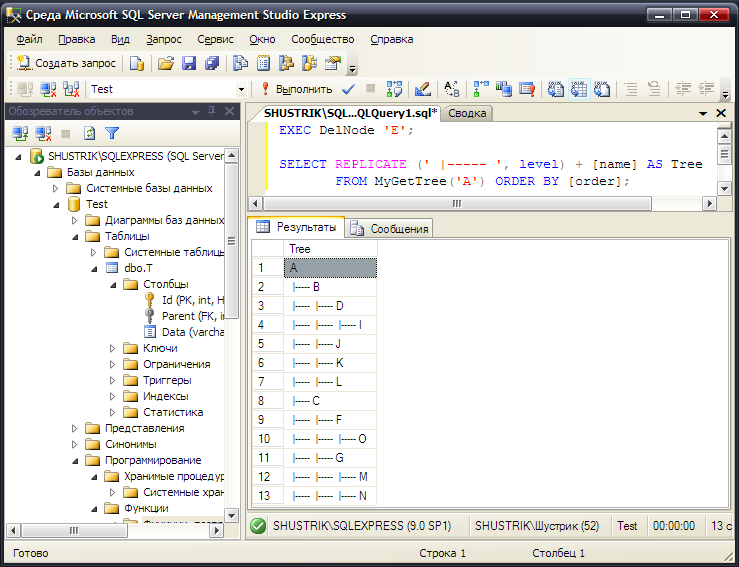Click Refresh icon in Object Explorer
Viewport: 739px width, 567px height.
[89, 133]
